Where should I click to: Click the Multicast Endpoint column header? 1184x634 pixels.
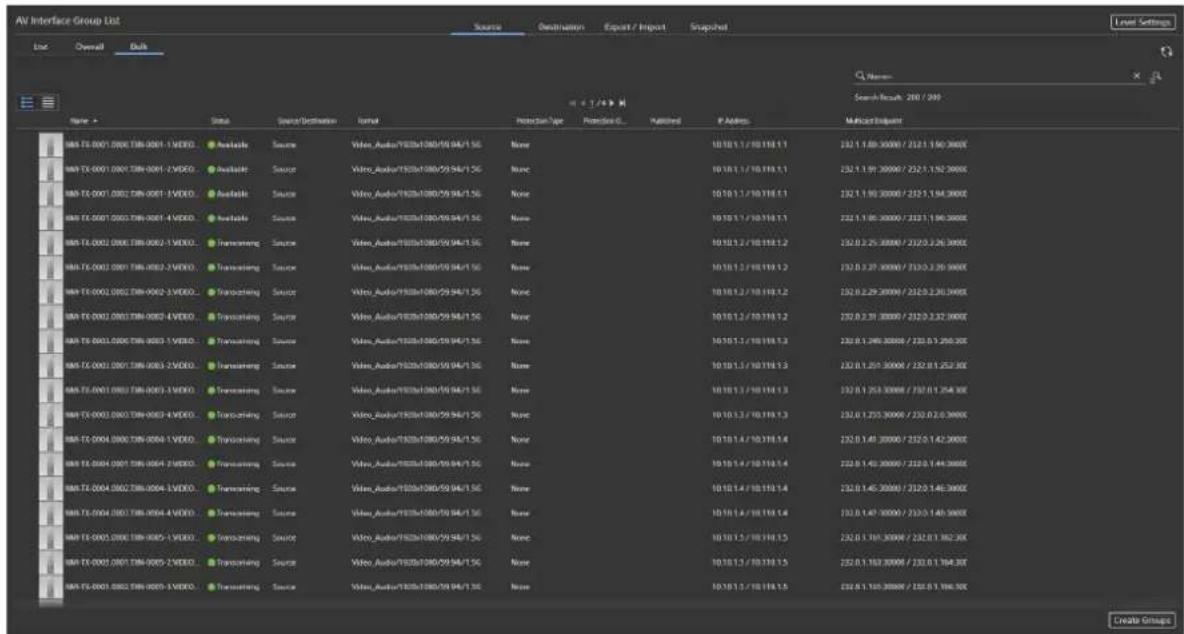coord(874,121)
